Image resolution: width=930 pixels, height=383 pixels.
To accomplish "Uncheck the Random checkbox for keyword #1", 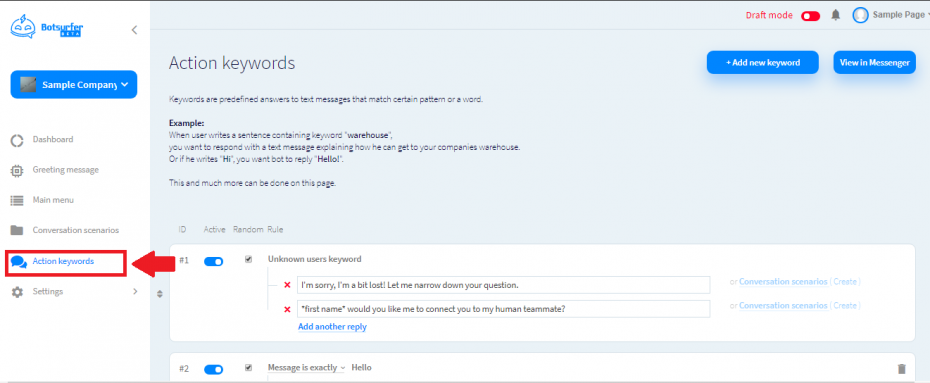I will click(249, 259).
